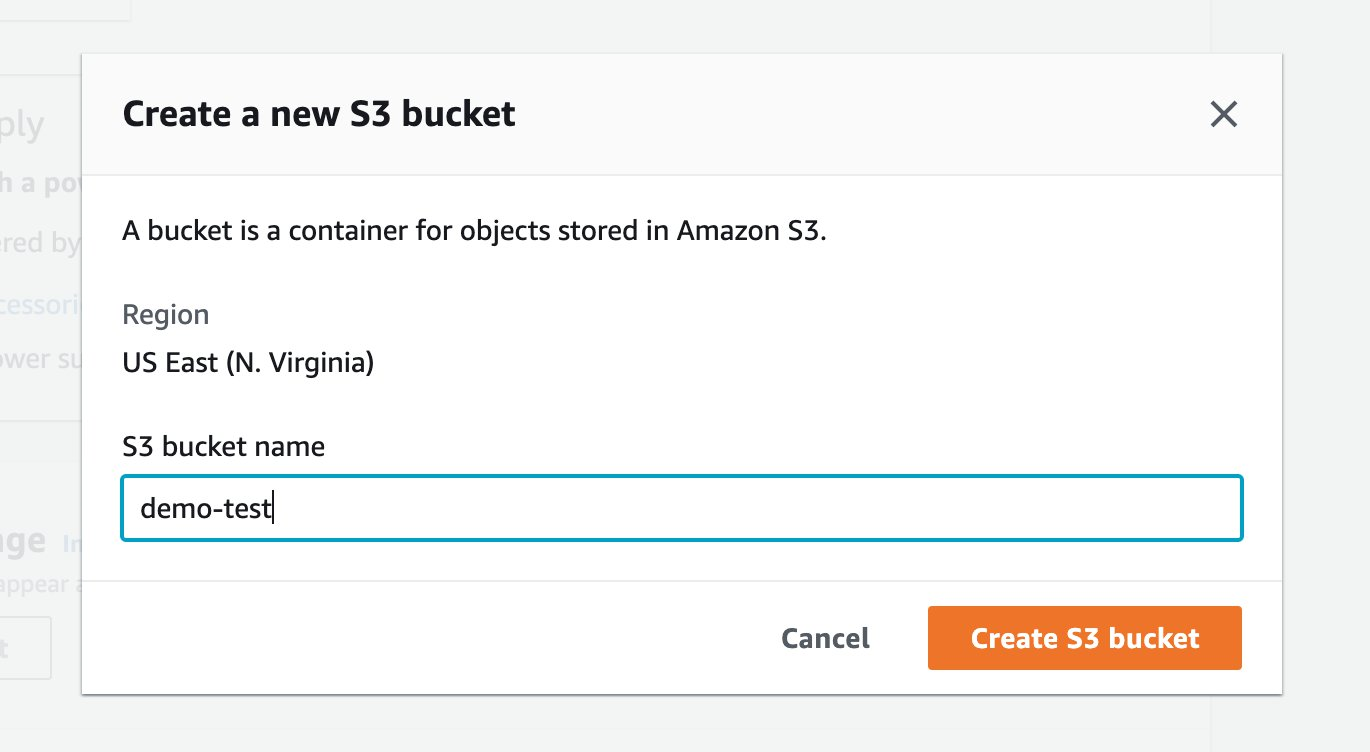The height and width of the screenshot is (752, 1370).
Task: Click the partially visible button at bottom left
Action: 25,647
